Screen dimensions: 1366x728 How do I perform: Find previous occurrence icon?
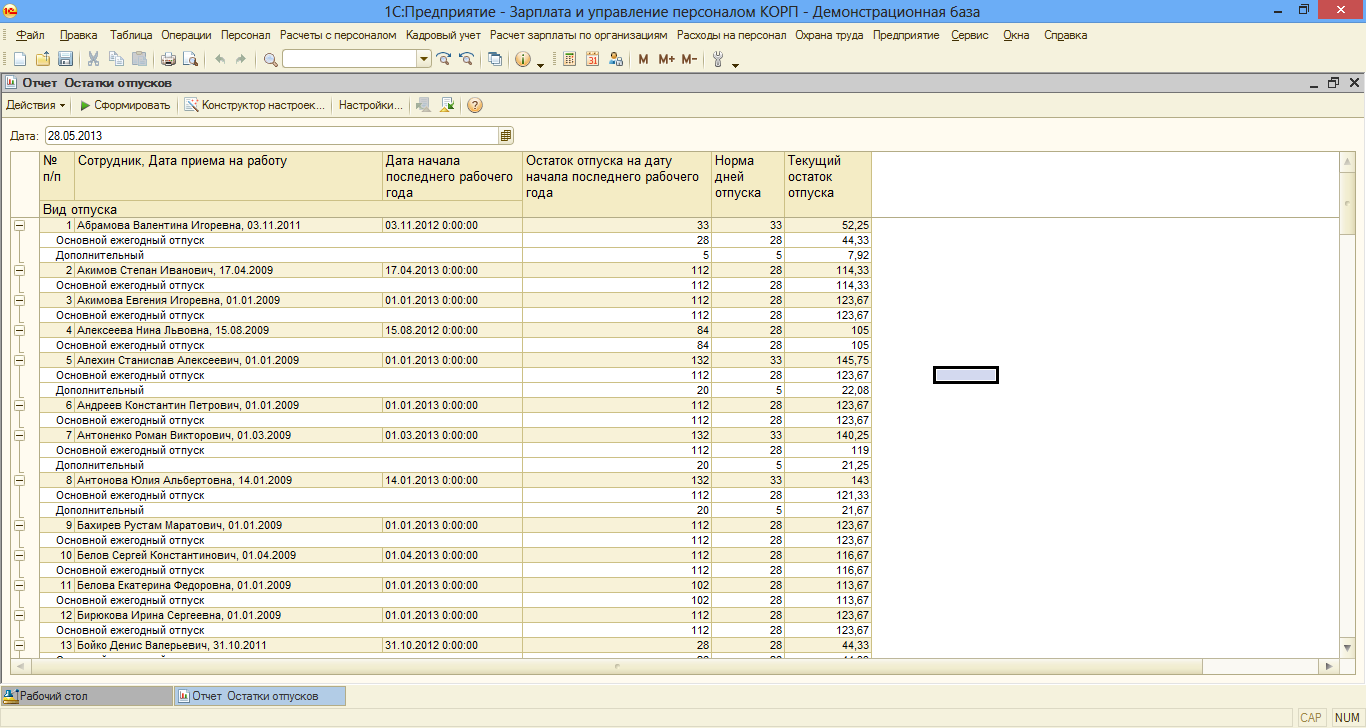pyautogui.click(x=466, y=60)
